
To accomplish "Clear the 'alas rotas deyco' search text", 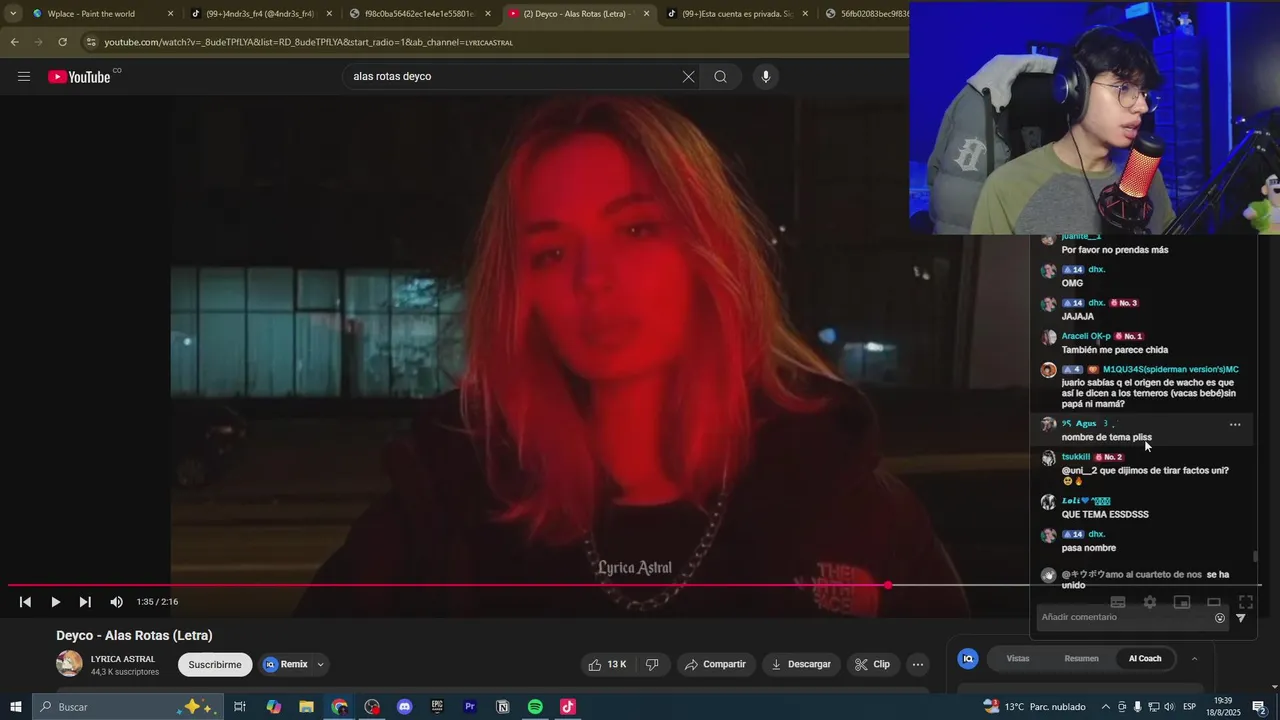I will click(x=688, y=77).
